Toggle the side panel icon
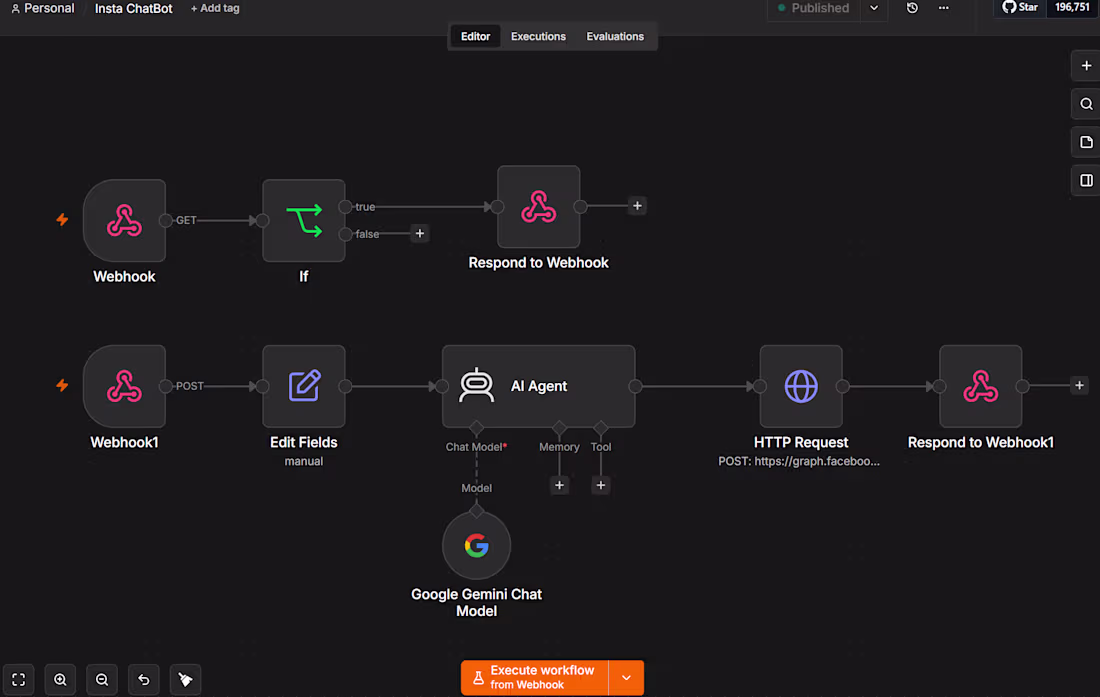Screen dimensions: 1100x697 point(1086,180)
